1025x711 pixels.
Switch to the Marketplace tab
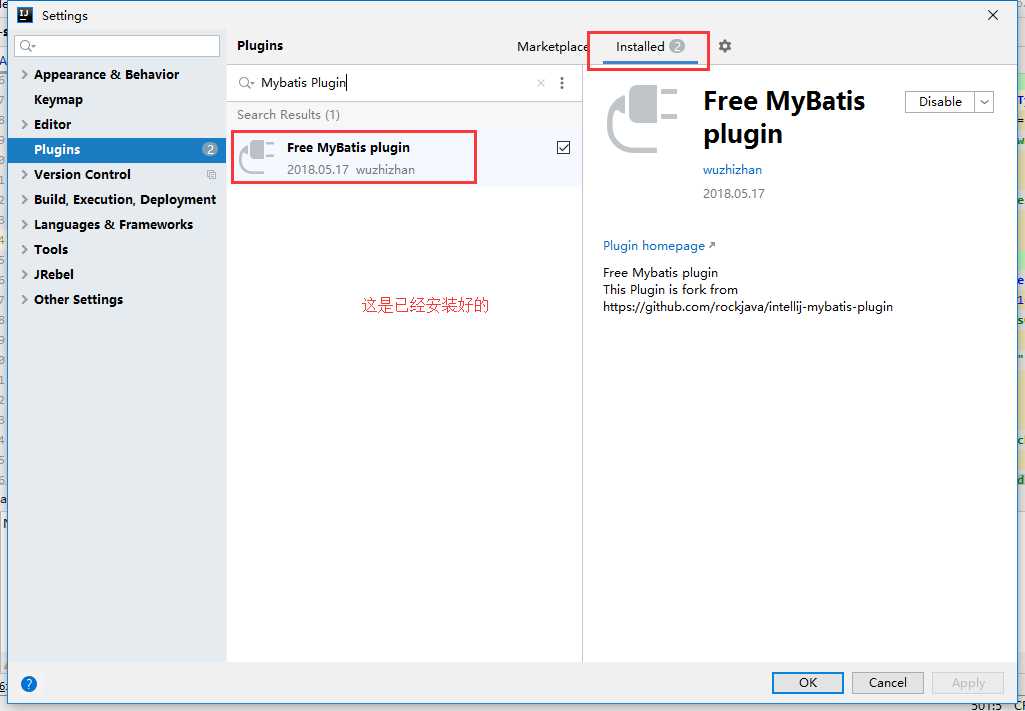(x=552, y=46)
